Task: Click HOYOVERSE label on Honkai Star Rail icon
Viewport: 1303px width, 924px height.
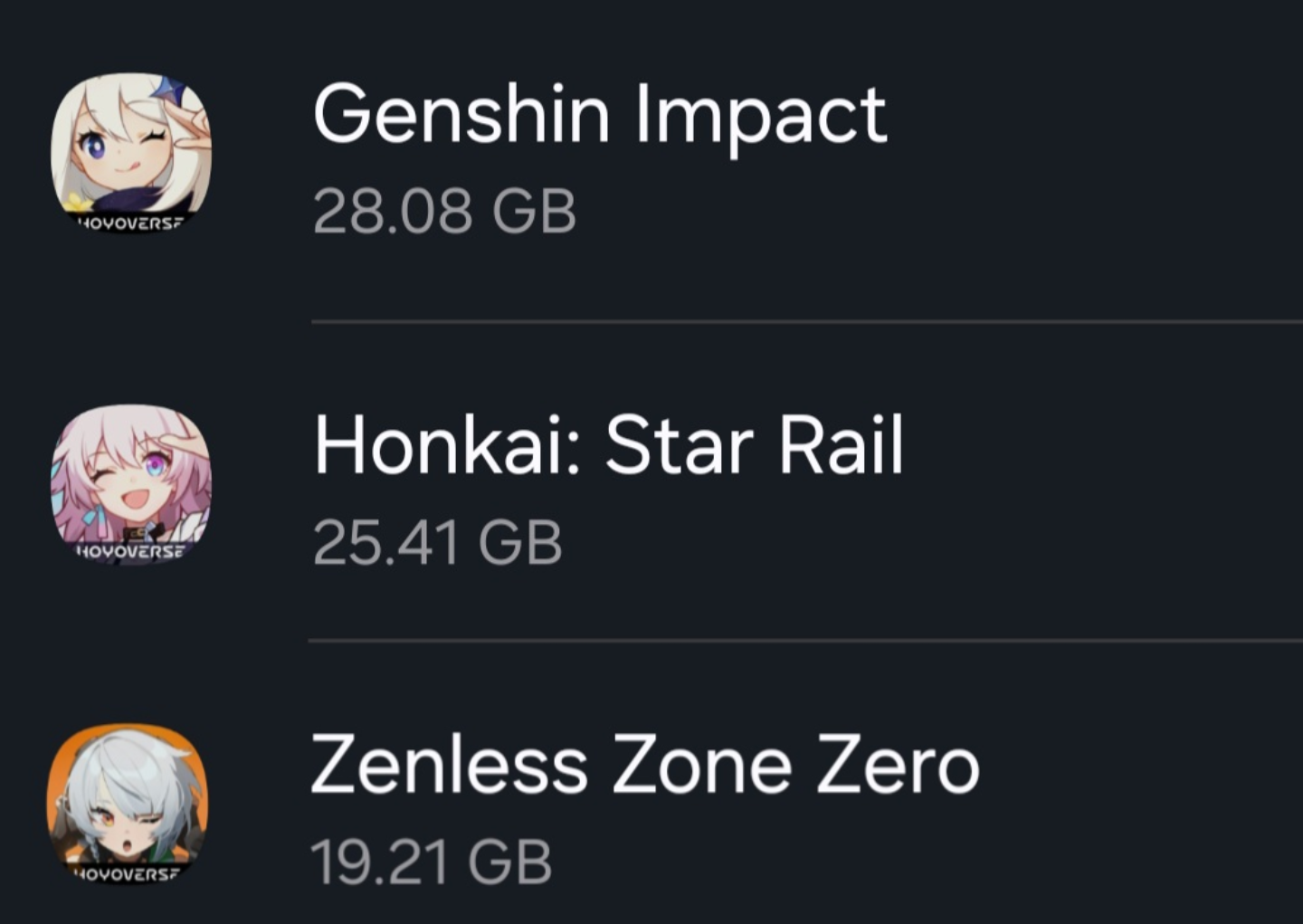Action: 129,550
